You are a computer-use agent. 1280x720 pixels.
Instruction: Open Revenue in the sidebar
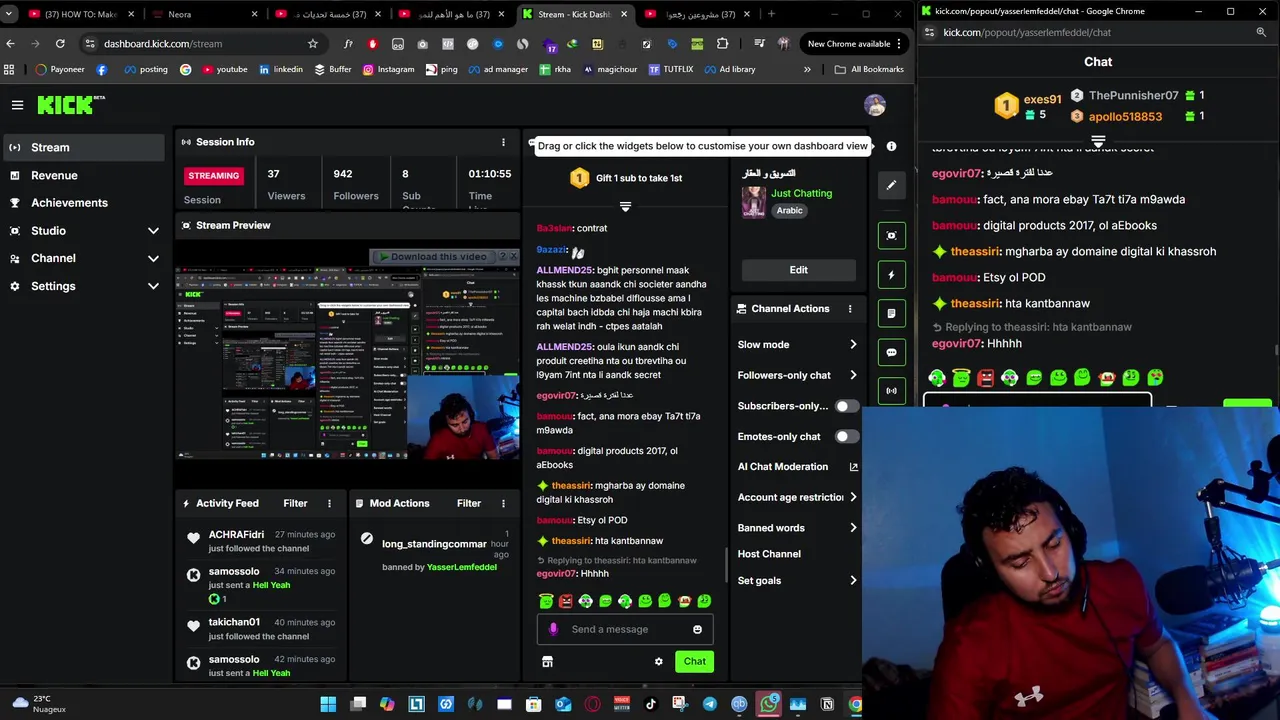(84, 175)
